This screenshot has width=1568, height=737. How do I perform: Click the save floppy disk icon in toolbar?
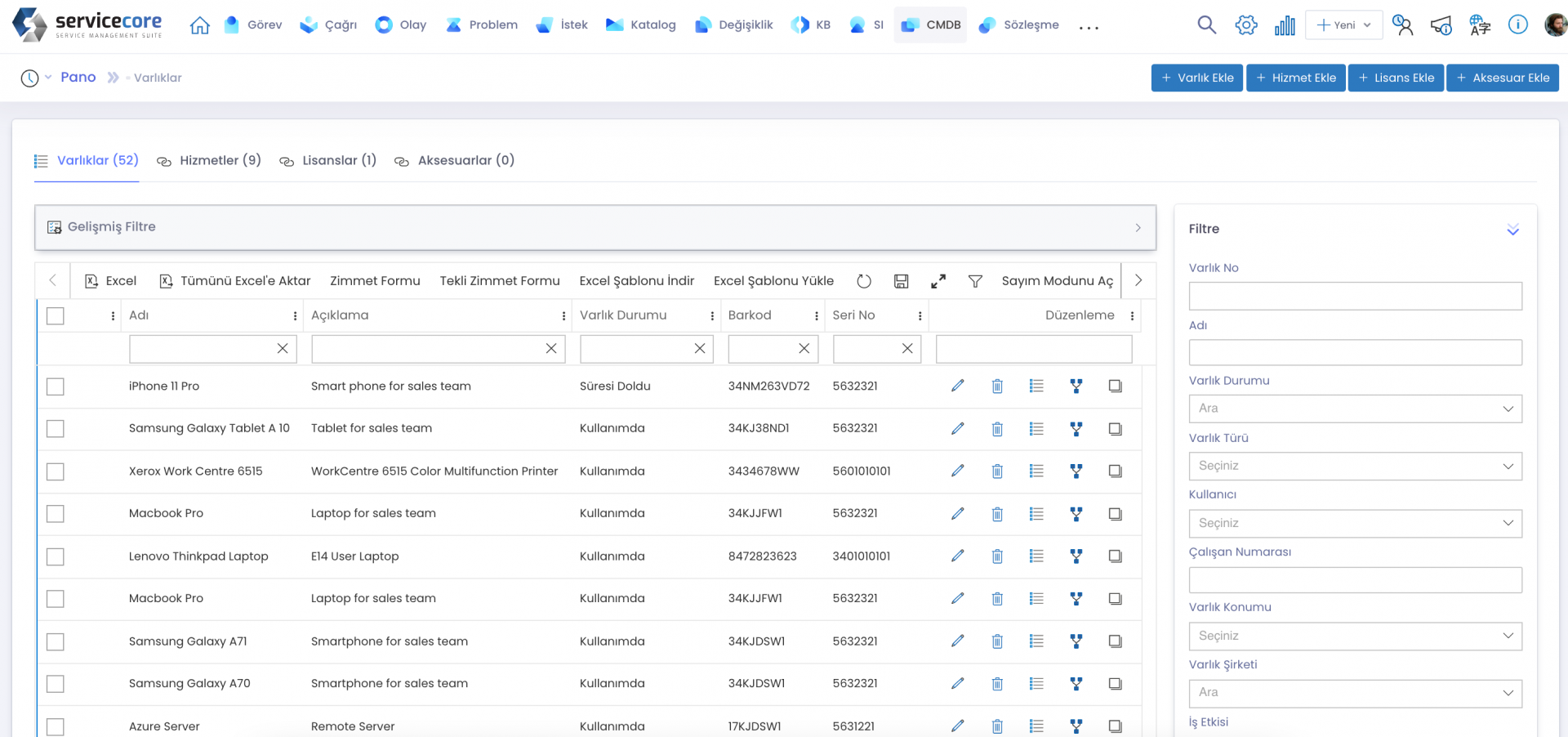coord(901,281)
